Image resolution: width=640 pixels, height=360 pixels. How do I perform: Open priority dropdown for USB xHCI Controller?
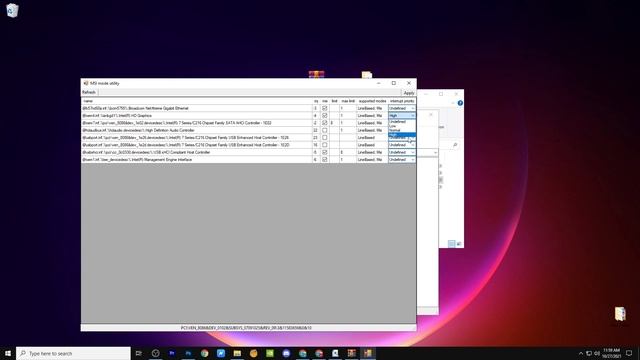point(402,152)
